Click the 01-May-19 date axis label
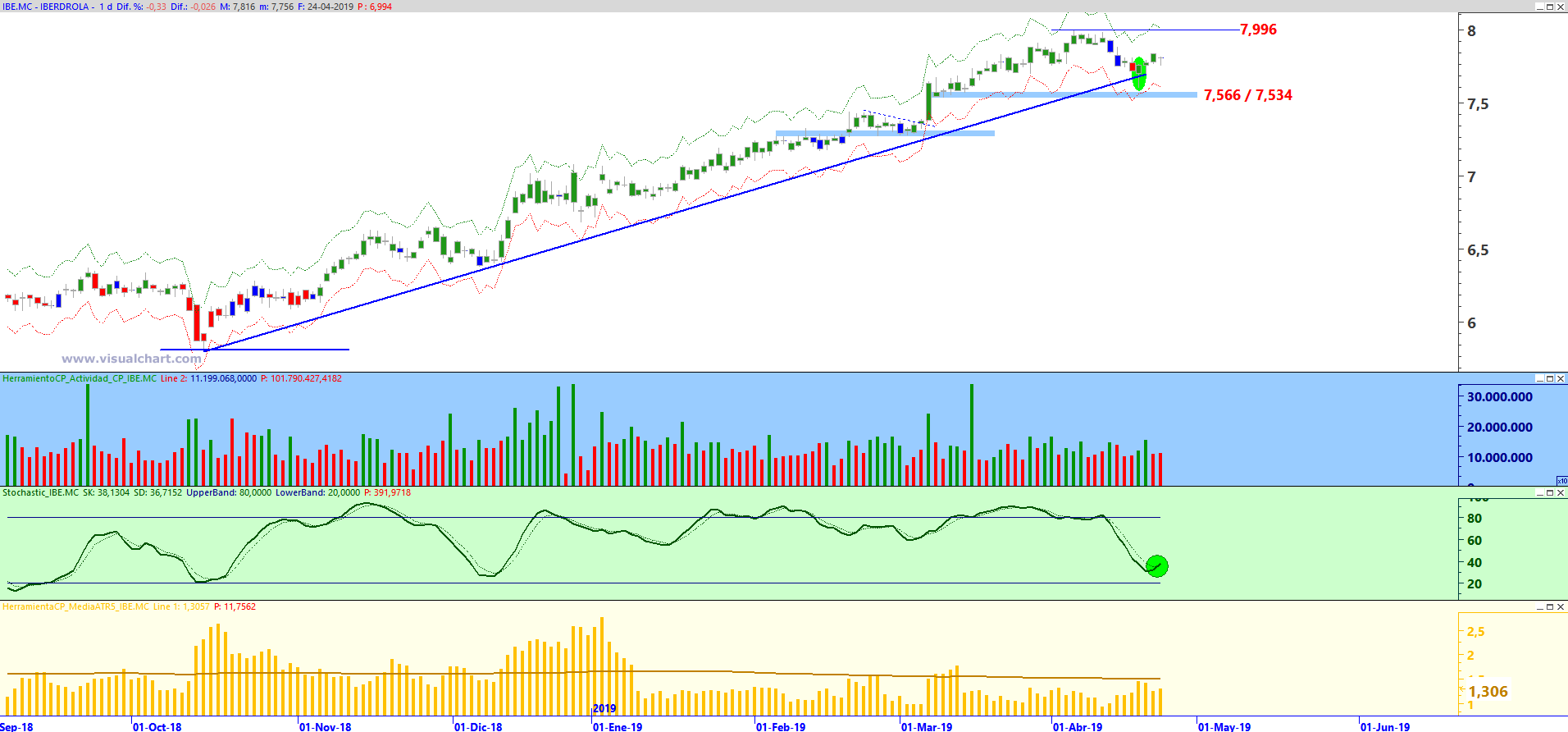The height and width of the screenshot is (732, 1568). (x=1224, y=726)
